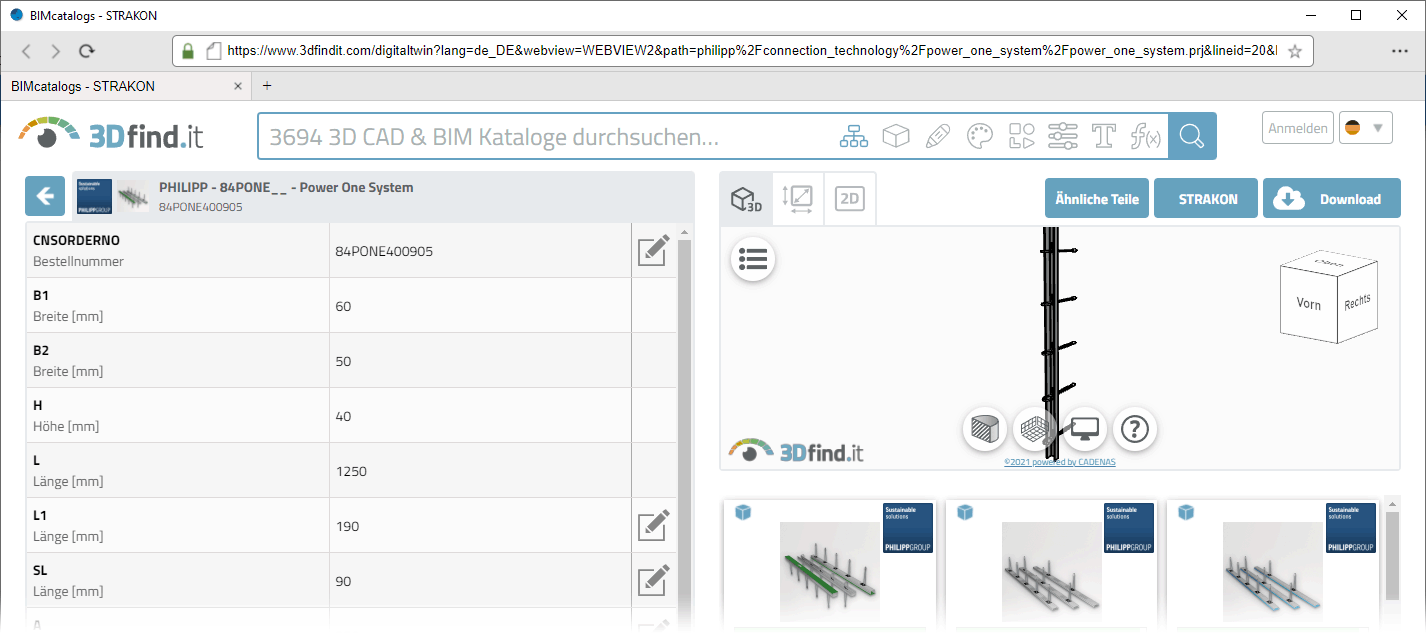The width and height of the screenshot is (1426, 634).
Task: Select the 84PONE400905 value cell
Action: [480, 250]
